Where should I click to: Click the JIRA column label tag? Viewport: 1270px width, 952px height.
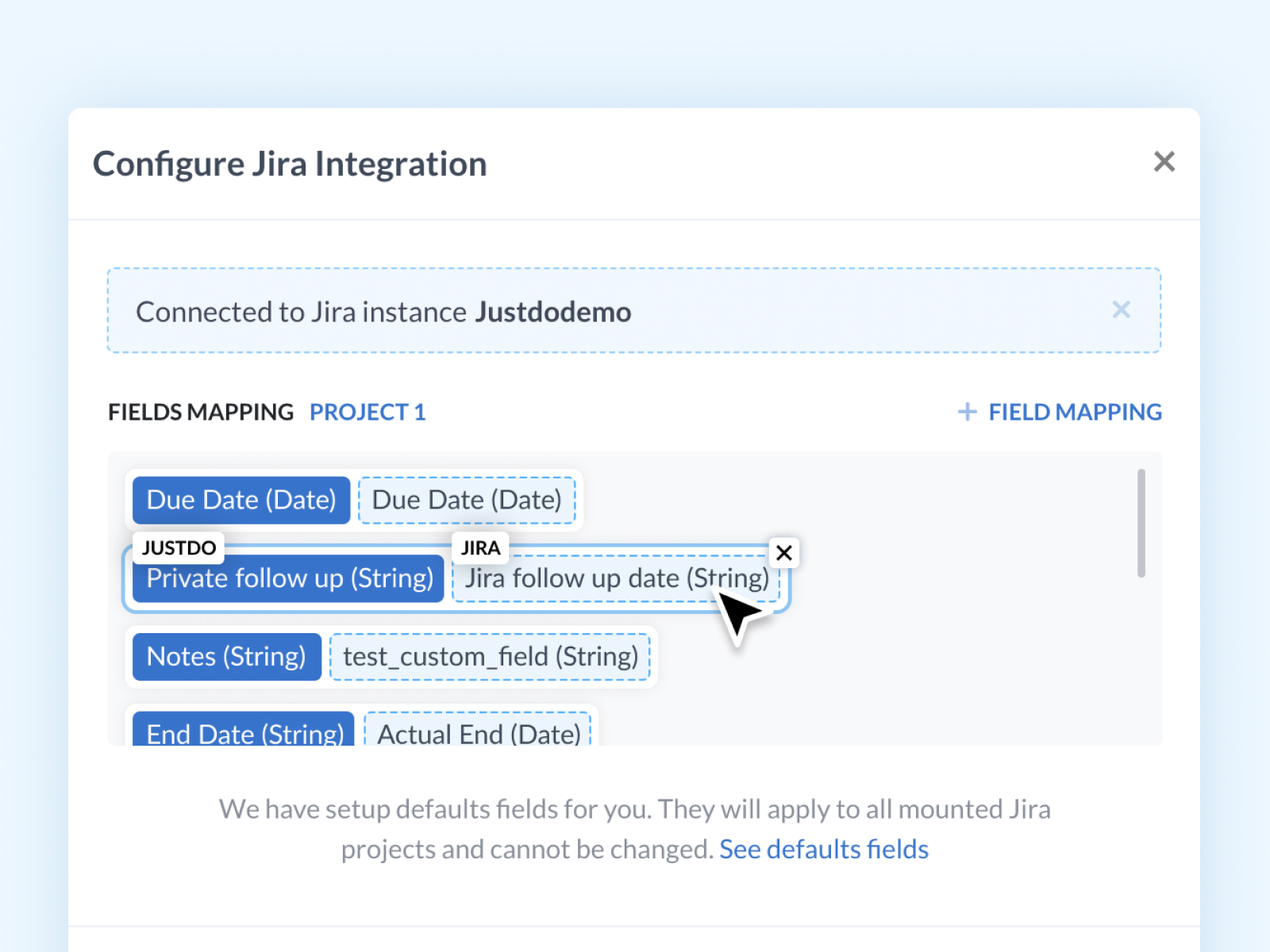tap(480, 547)
